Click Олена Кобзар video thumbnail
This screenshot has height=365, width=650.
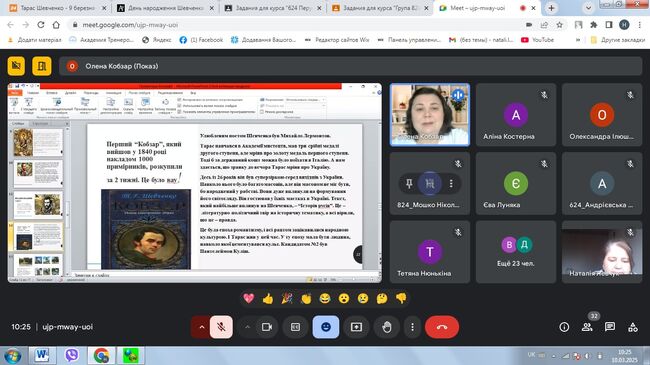(429, 114)
